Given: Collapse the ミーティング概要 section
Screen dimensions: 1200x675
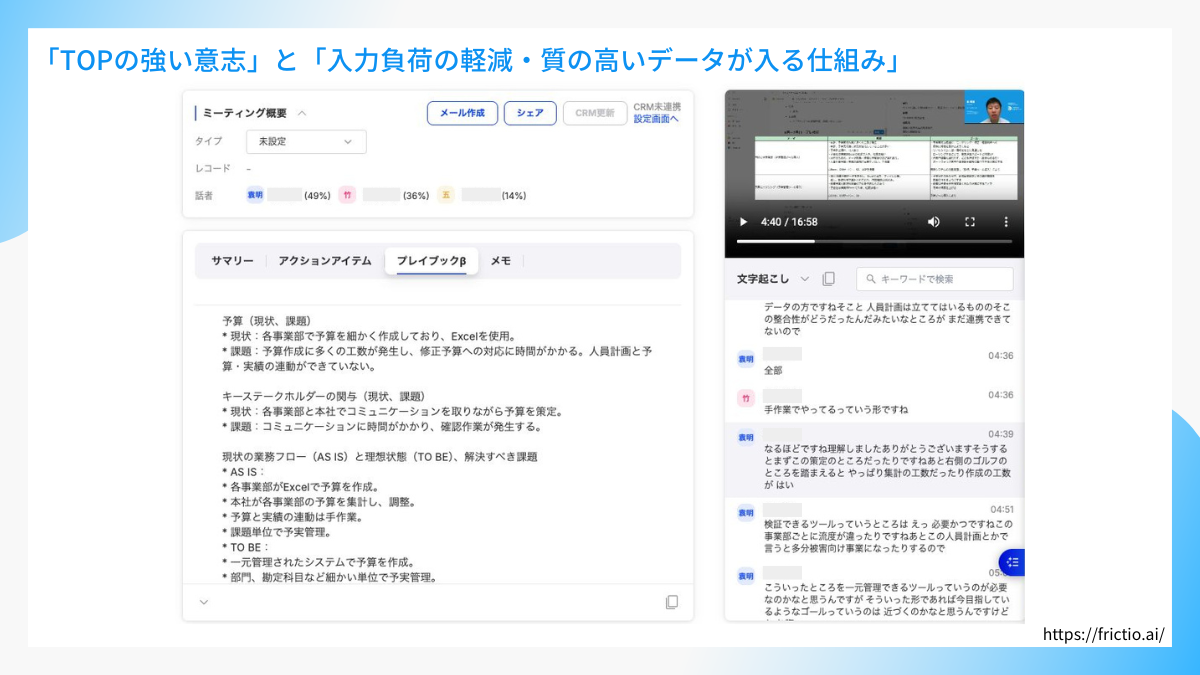Looking at the screenshot, I should [302, 113].
